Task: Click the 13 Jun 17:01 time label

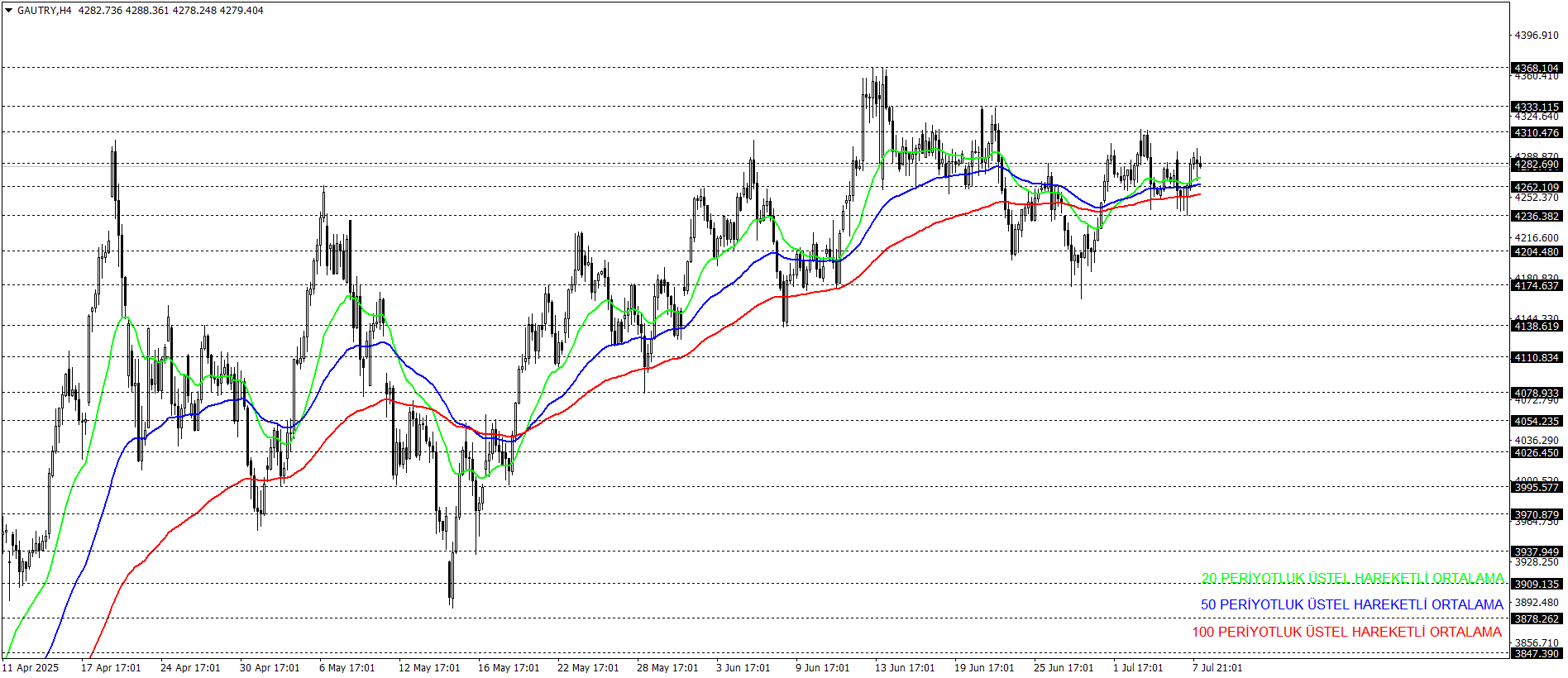Action: (x=905, y=668)
